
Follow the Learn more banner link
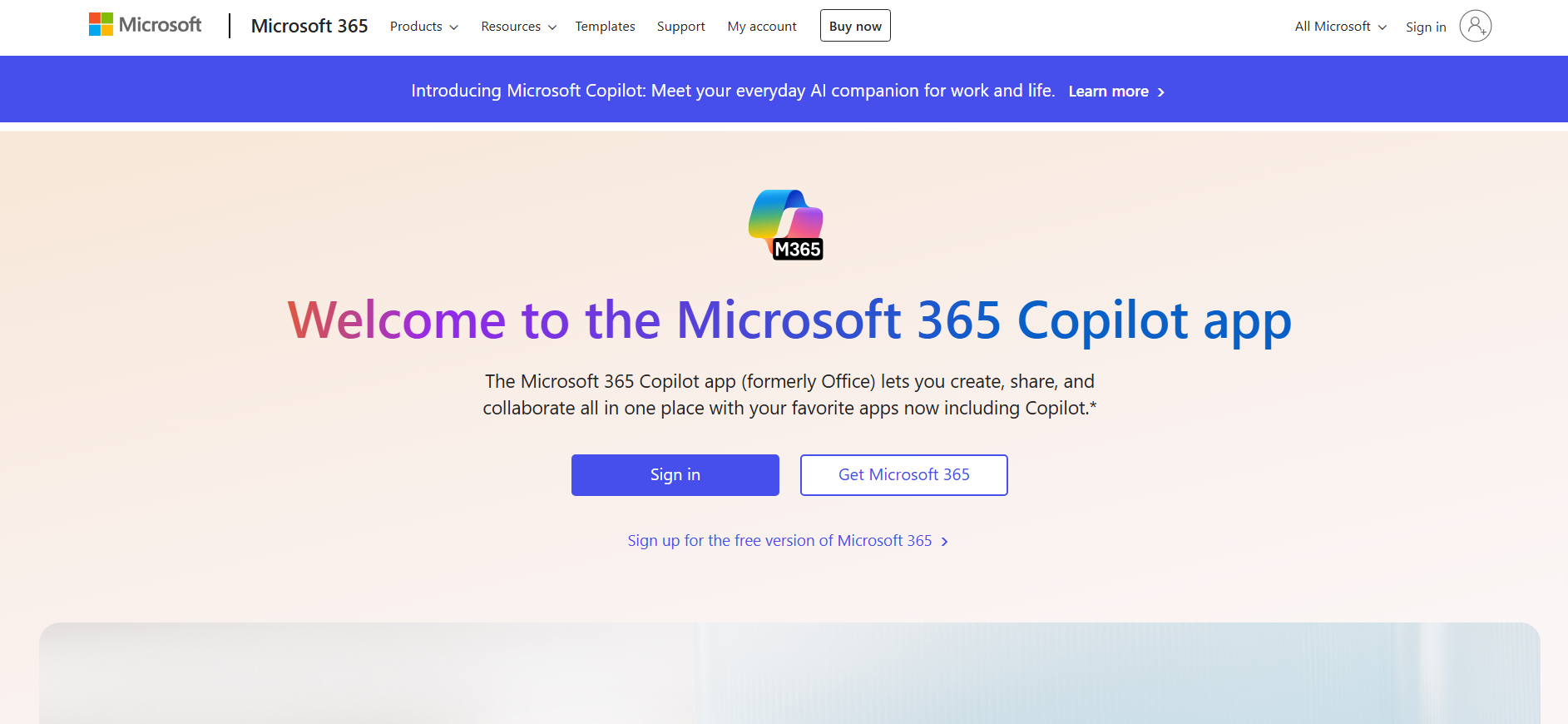1108,92
